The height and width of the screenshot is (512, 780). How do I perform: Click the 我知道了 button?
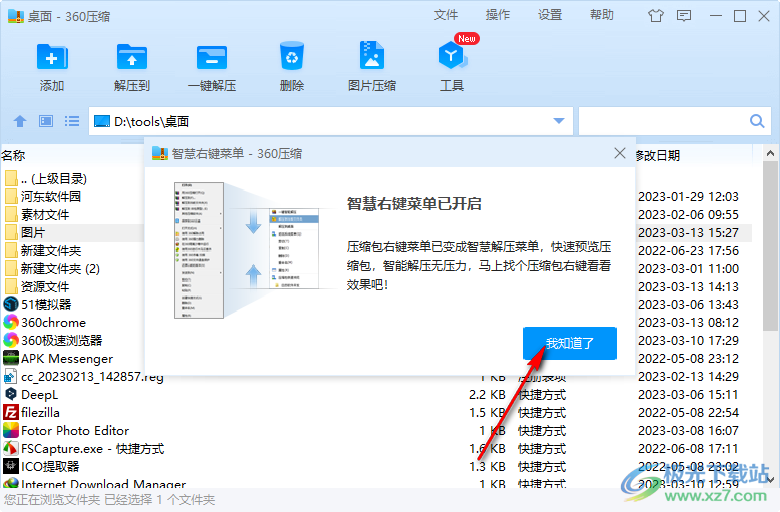pos(570,343)
